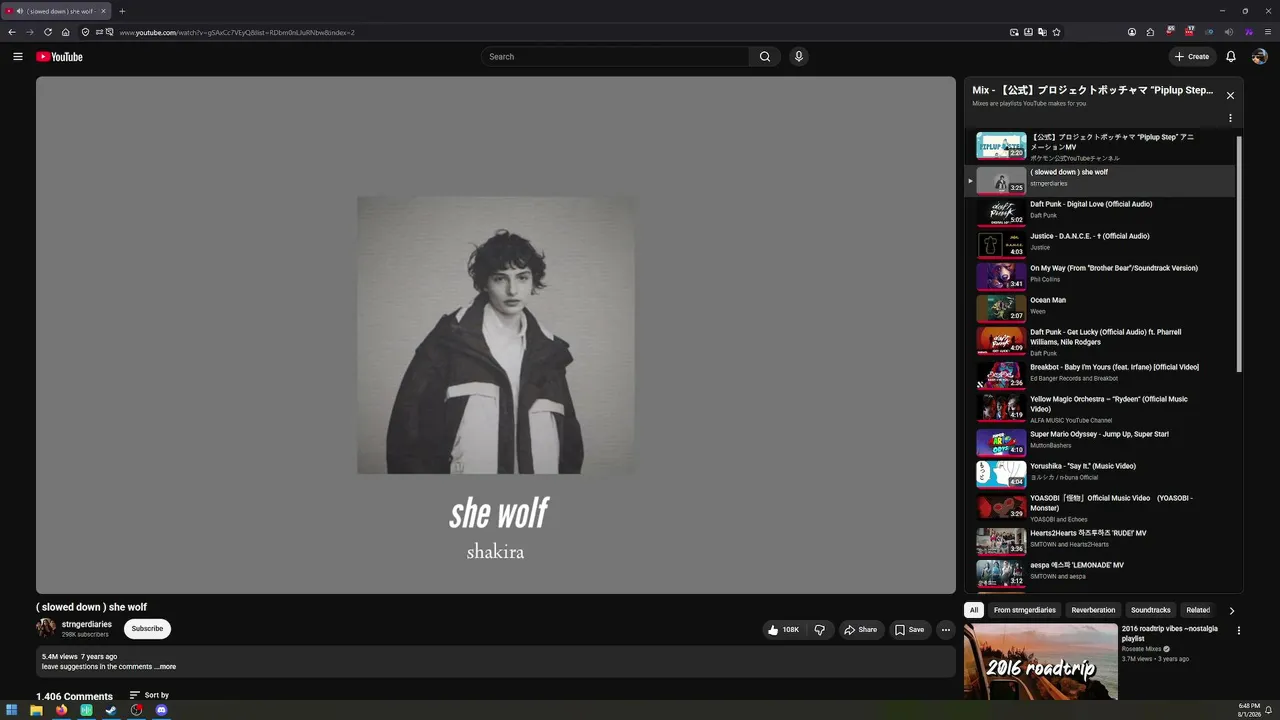The image size is (1280, 720).
Task: Close the Mix playlist panel
Action: click(1230, 96)
